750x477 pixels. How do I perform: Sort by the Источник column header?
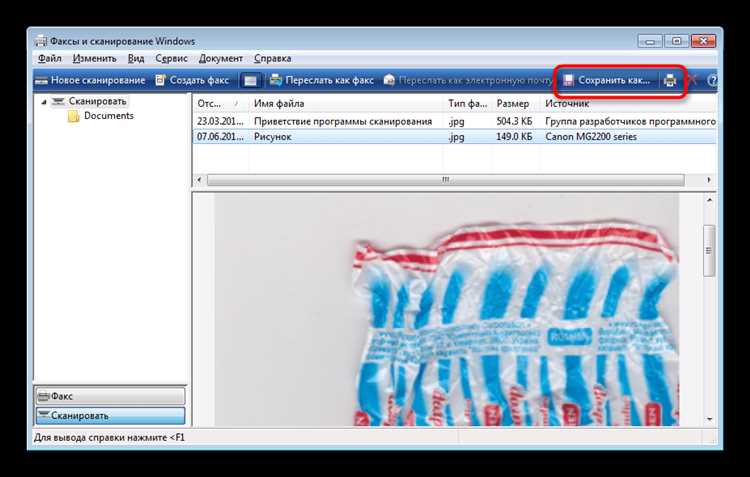pos(629,103)
